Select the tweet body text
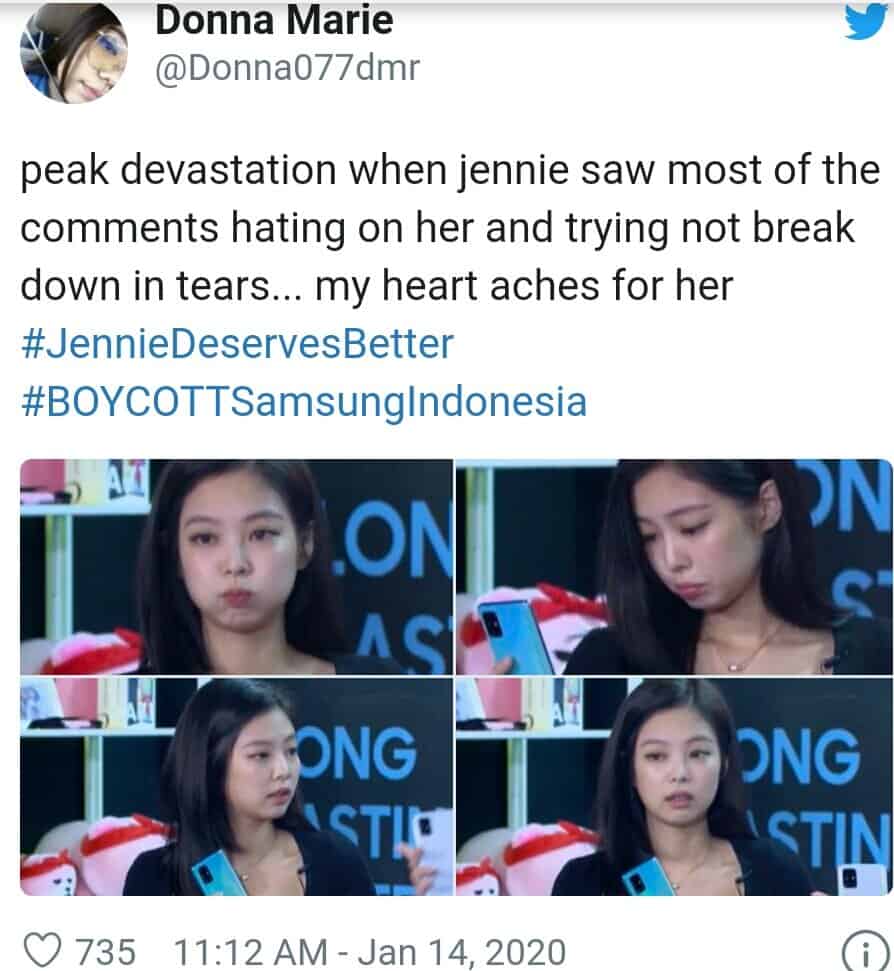Screen dimensions: 894x971 coord(449,228)
